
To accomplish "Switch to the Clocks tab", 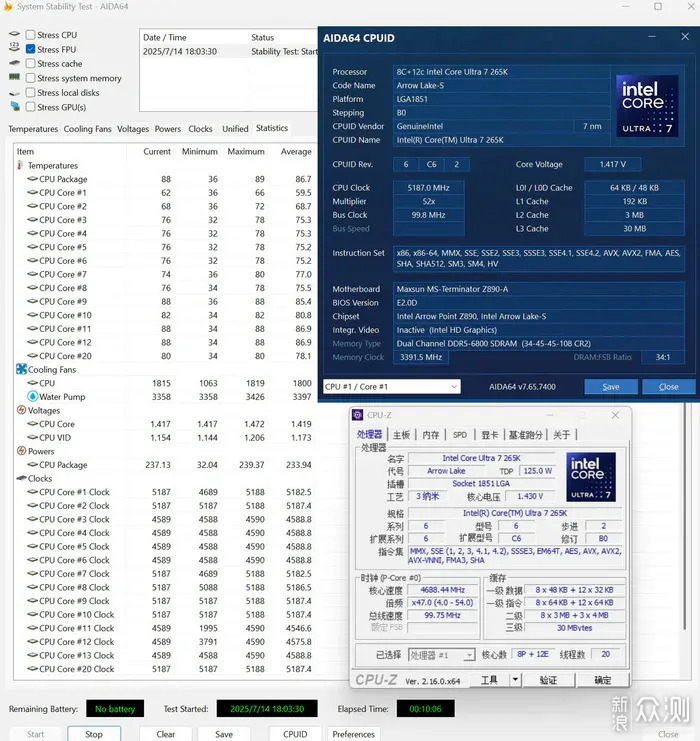I will [x=200, y=129].
